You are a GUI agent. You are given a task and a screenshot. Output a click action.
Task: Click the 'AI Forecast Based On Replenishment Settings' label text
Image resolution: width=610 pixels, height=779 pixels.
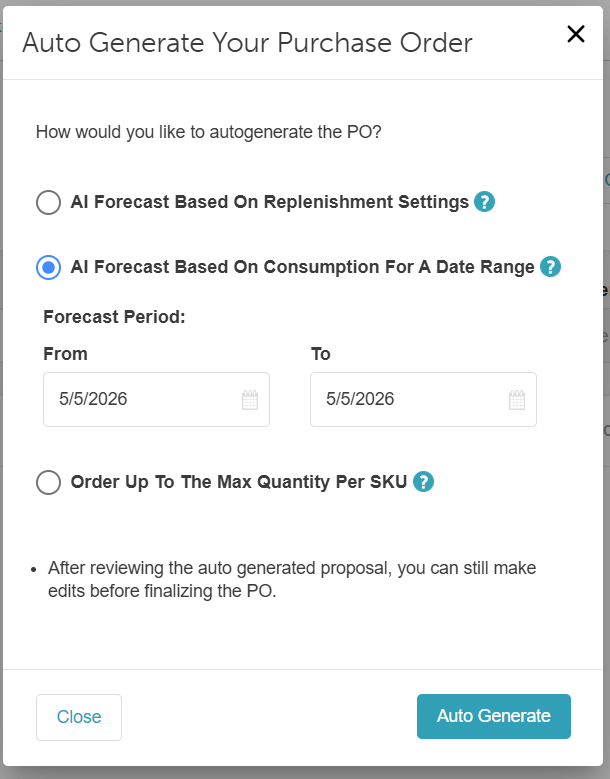coord(270,202)
